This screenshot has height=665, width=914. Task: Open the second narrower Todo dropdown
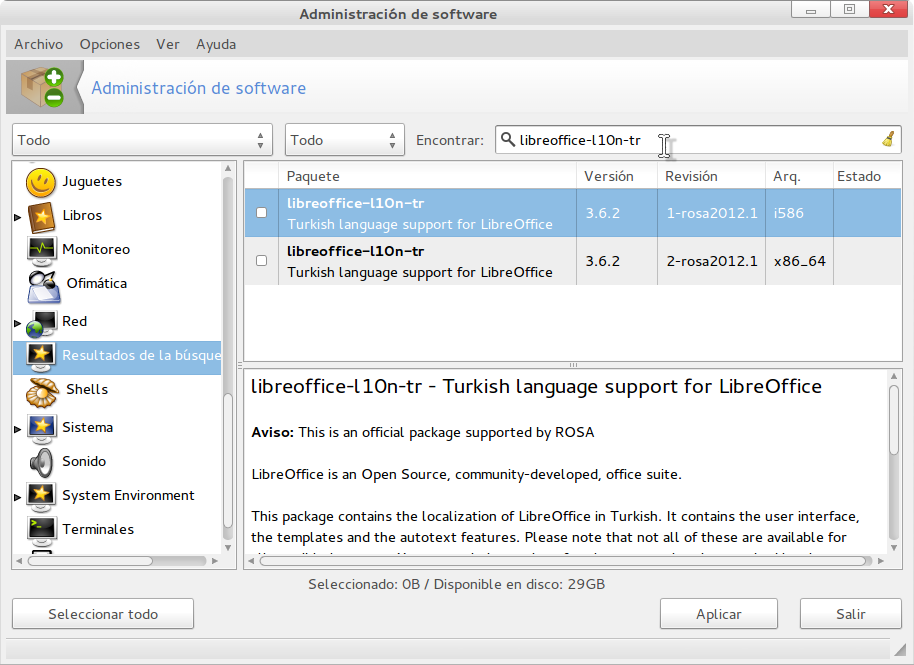pyautogui.click(x=344, y=140)
